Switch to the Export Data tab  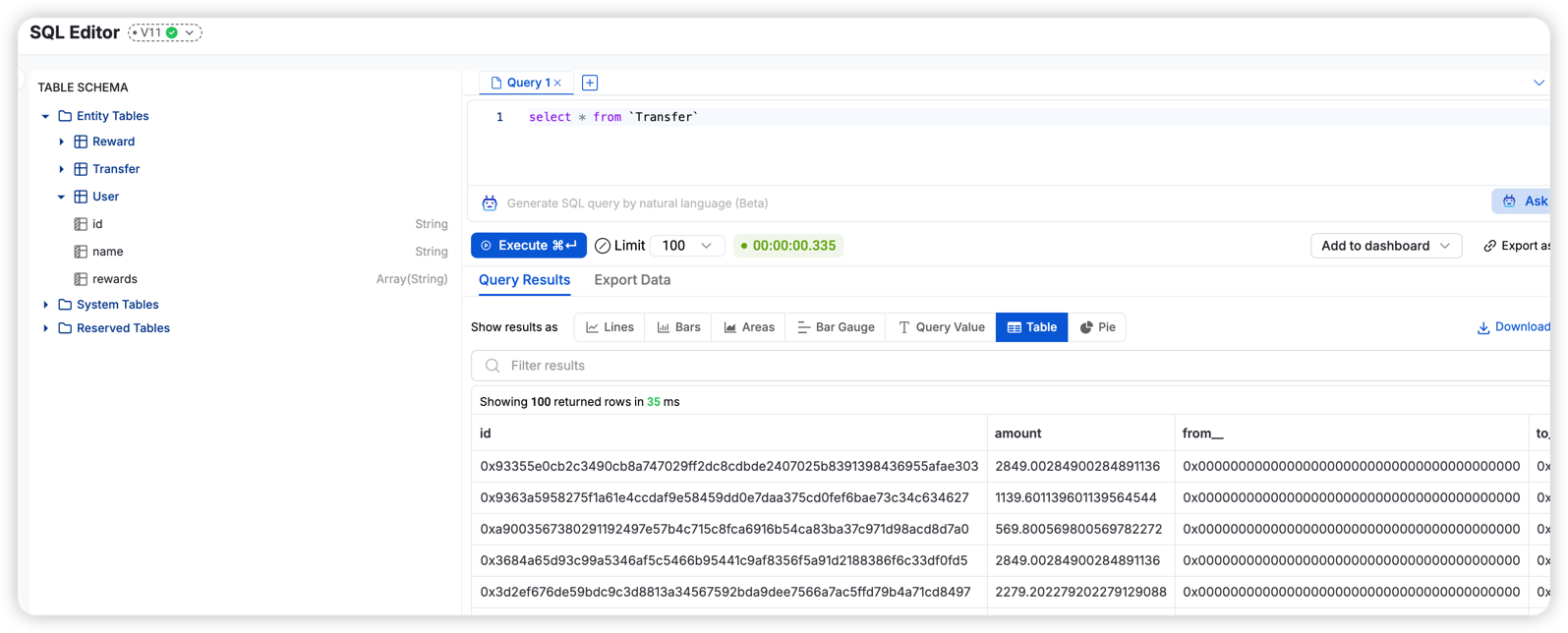pos(632,280)
